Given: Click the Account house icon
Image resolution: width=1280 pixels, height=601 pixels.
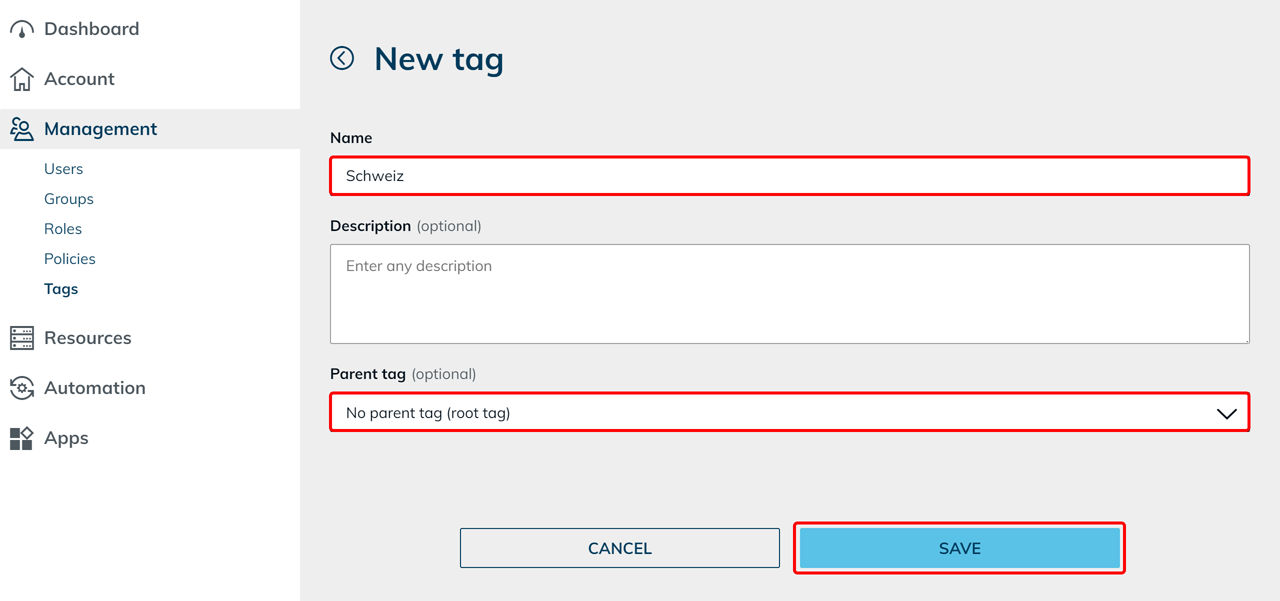Looking at the screenshot, I should (x=22, y=79).
